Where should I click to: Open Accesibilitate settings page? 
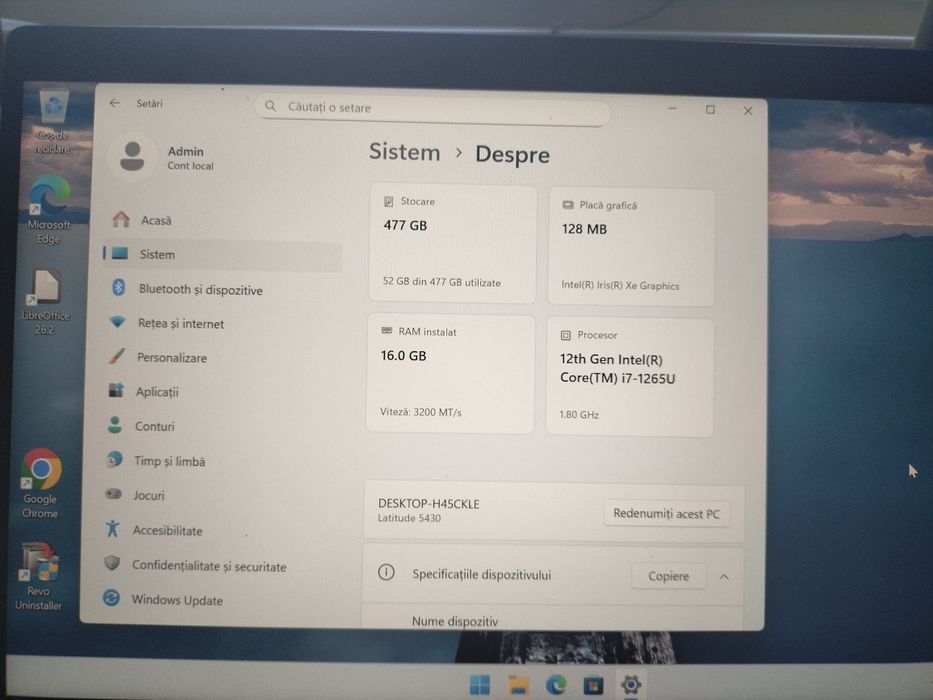tap(168, 530)
